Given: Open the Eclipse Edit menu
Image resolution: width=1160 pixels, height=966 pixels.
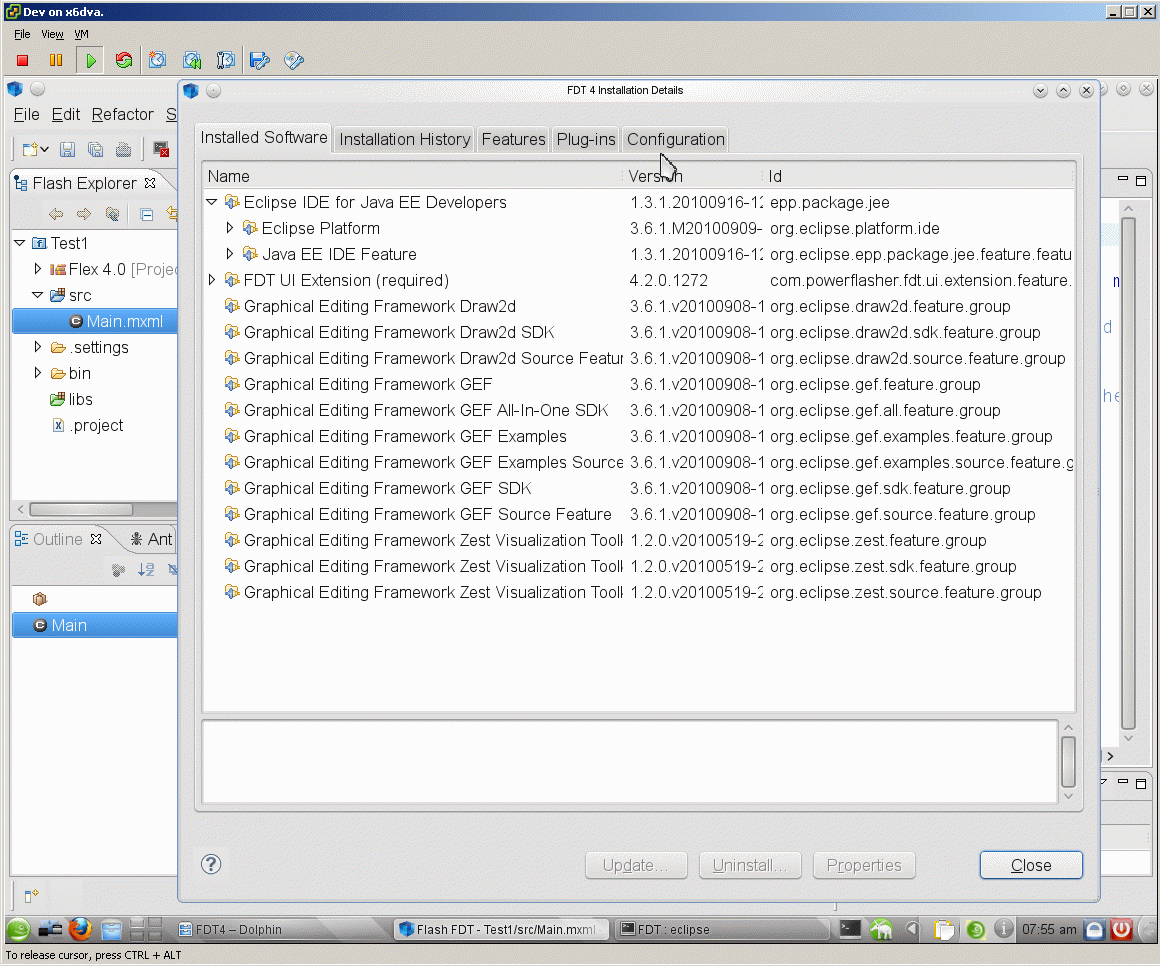Looking at the screenshot, I should 66,115.
